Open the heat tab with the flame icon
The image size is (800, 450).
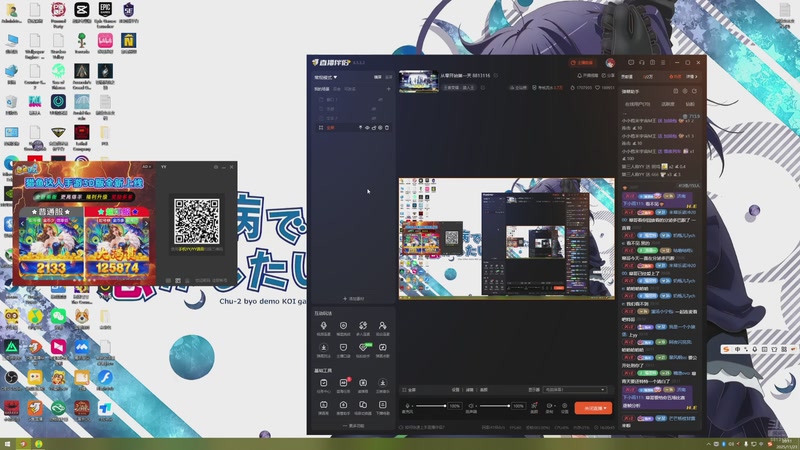[x=675, y=77]
